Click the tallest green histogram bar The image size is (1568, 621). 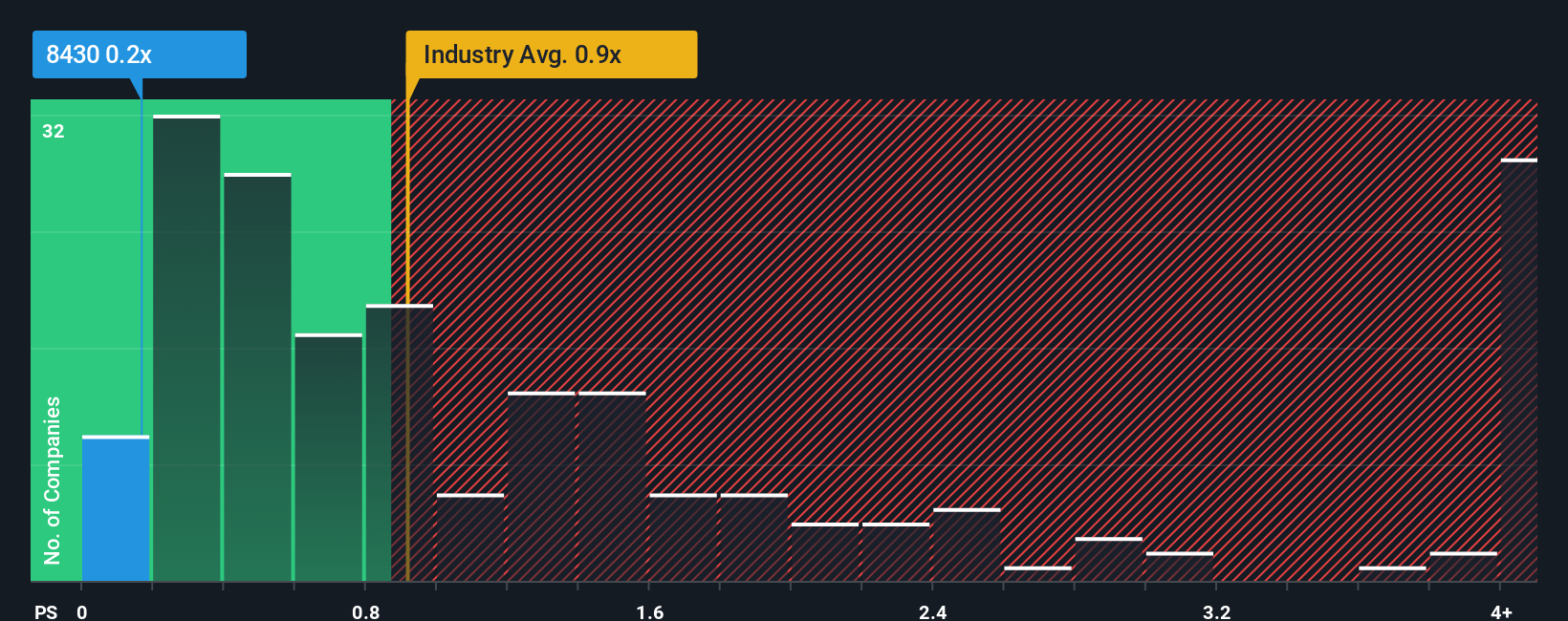[186, 348]
